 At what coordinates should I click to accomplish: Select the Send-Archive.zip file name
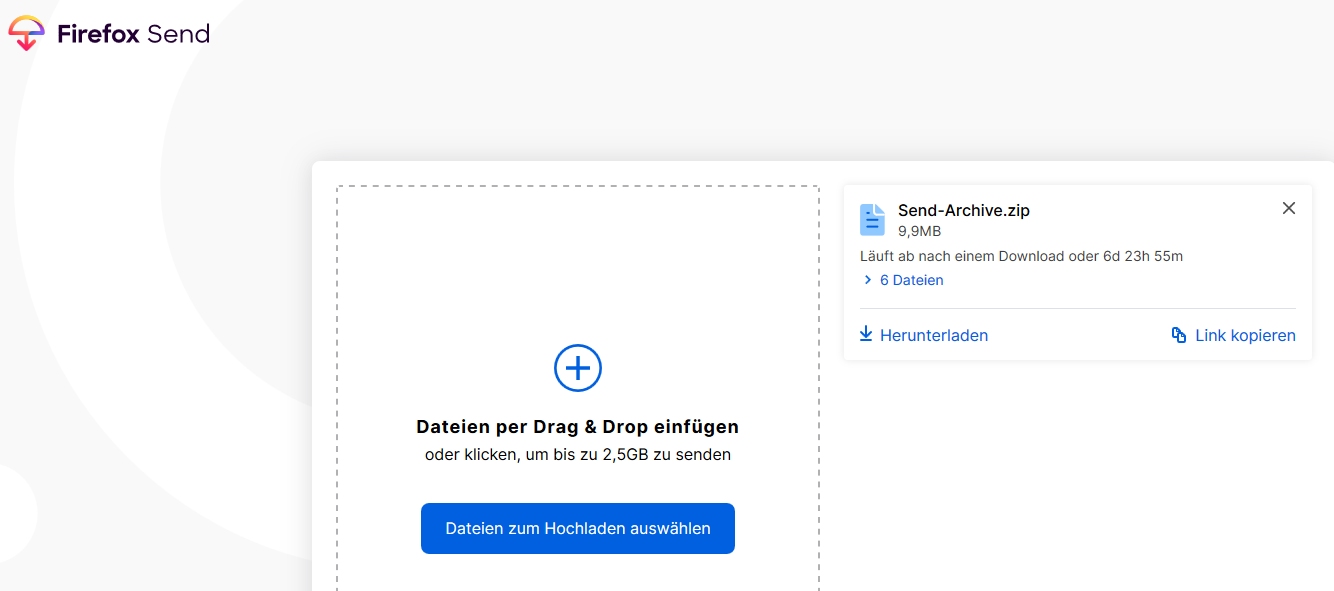click(x=964, y=210)
